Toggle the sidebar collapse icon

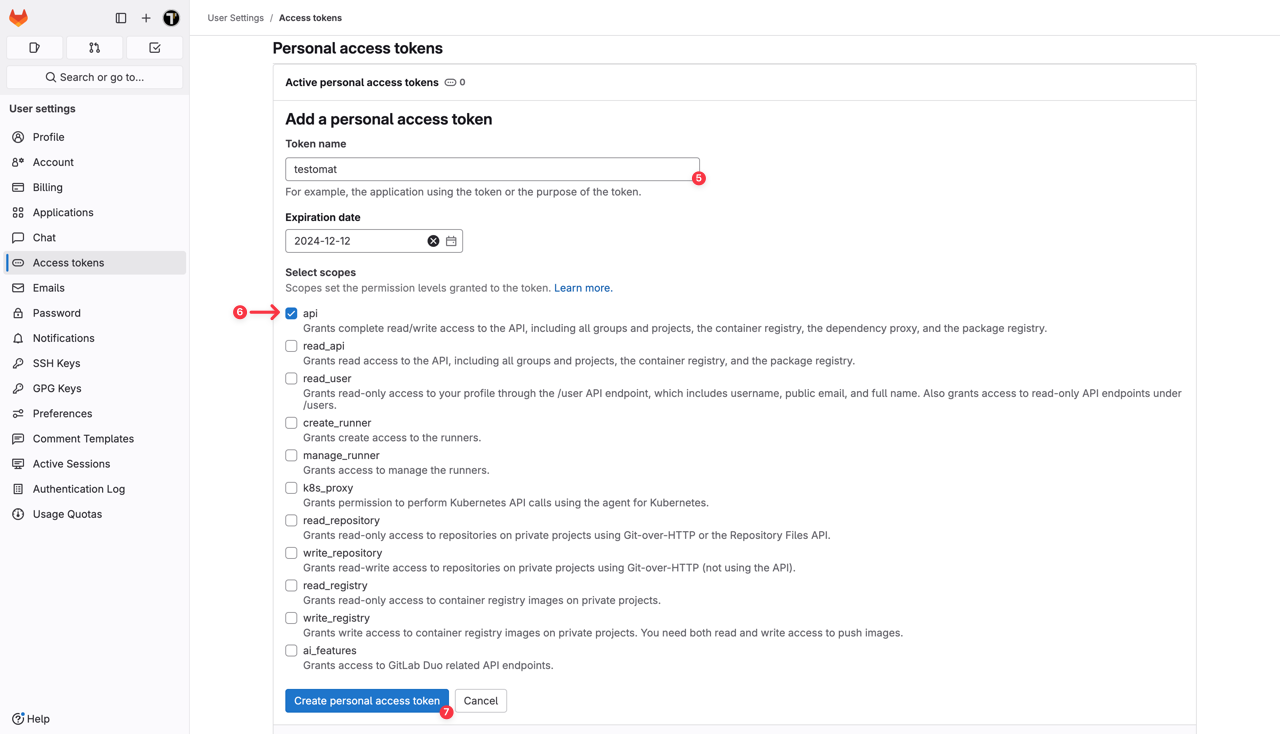point(120,17)
